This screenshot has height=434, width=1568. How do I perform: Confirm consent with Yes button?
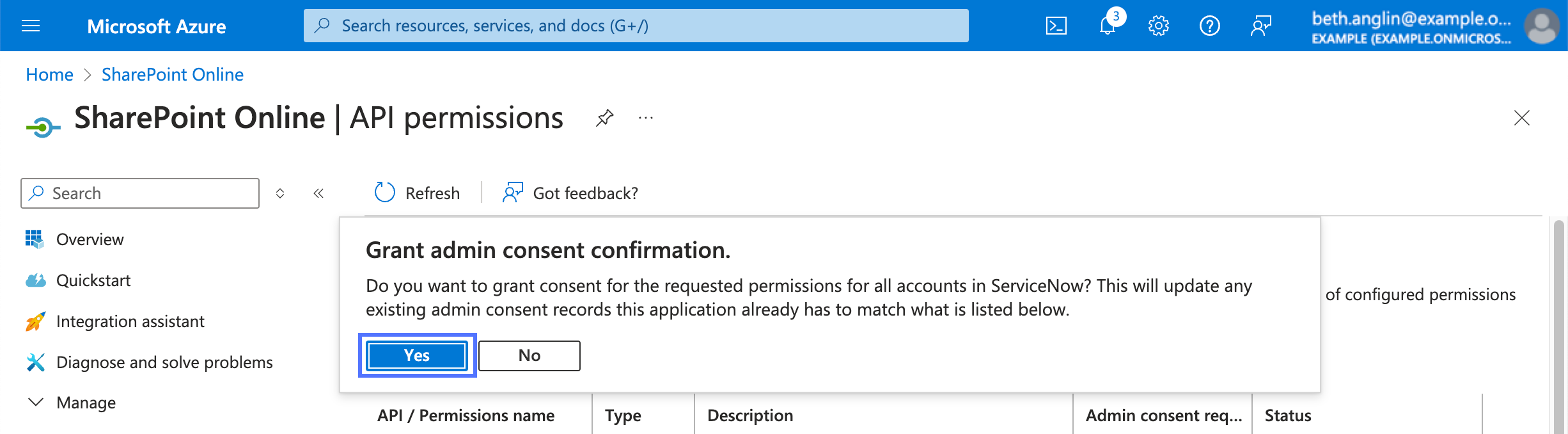(x=417, y=355)
